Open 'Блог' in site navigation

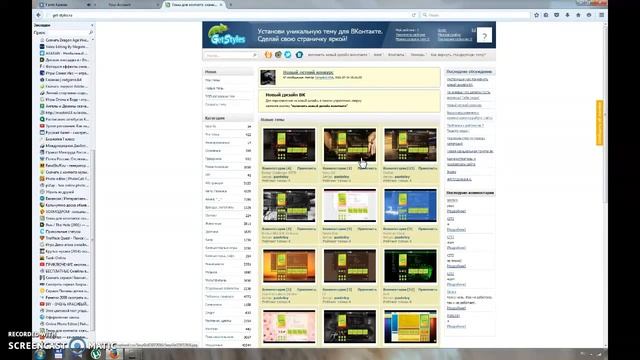point(378,55)
